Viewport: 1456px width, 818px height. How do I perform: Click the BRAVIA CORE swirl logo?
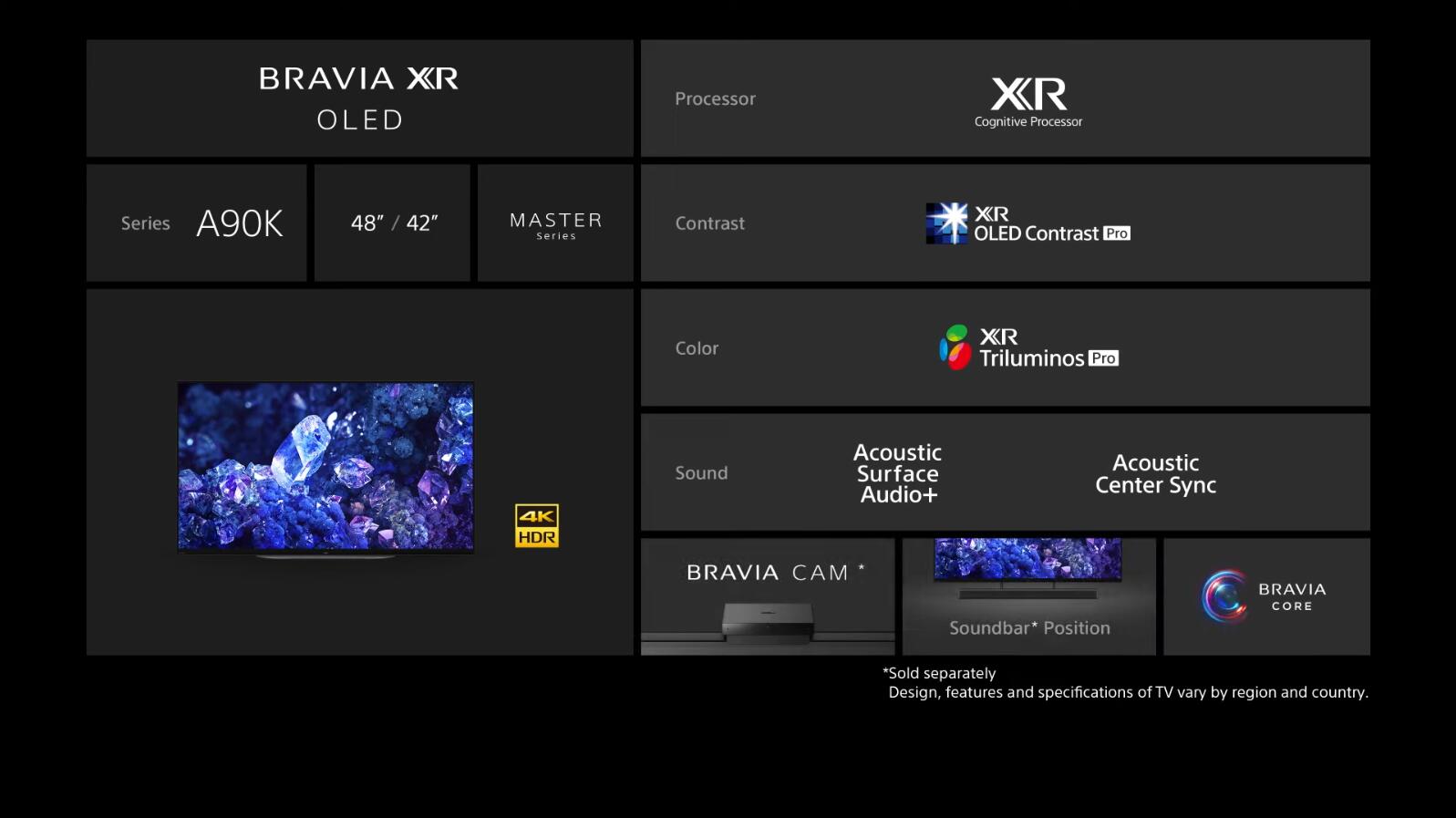pyautogui.click(x=1224, y=596)
